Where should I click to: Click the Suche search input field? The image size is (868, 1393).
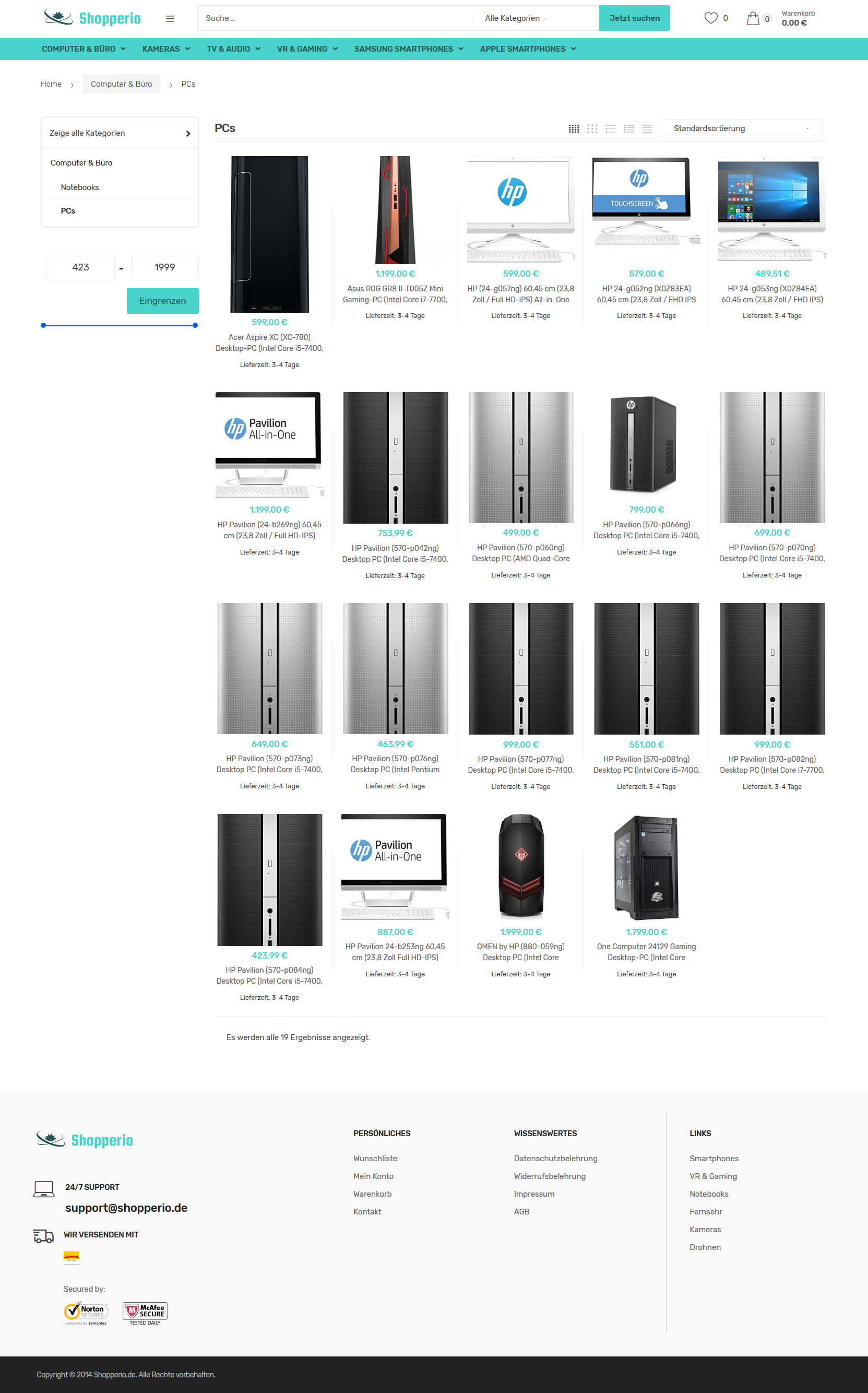335,18
